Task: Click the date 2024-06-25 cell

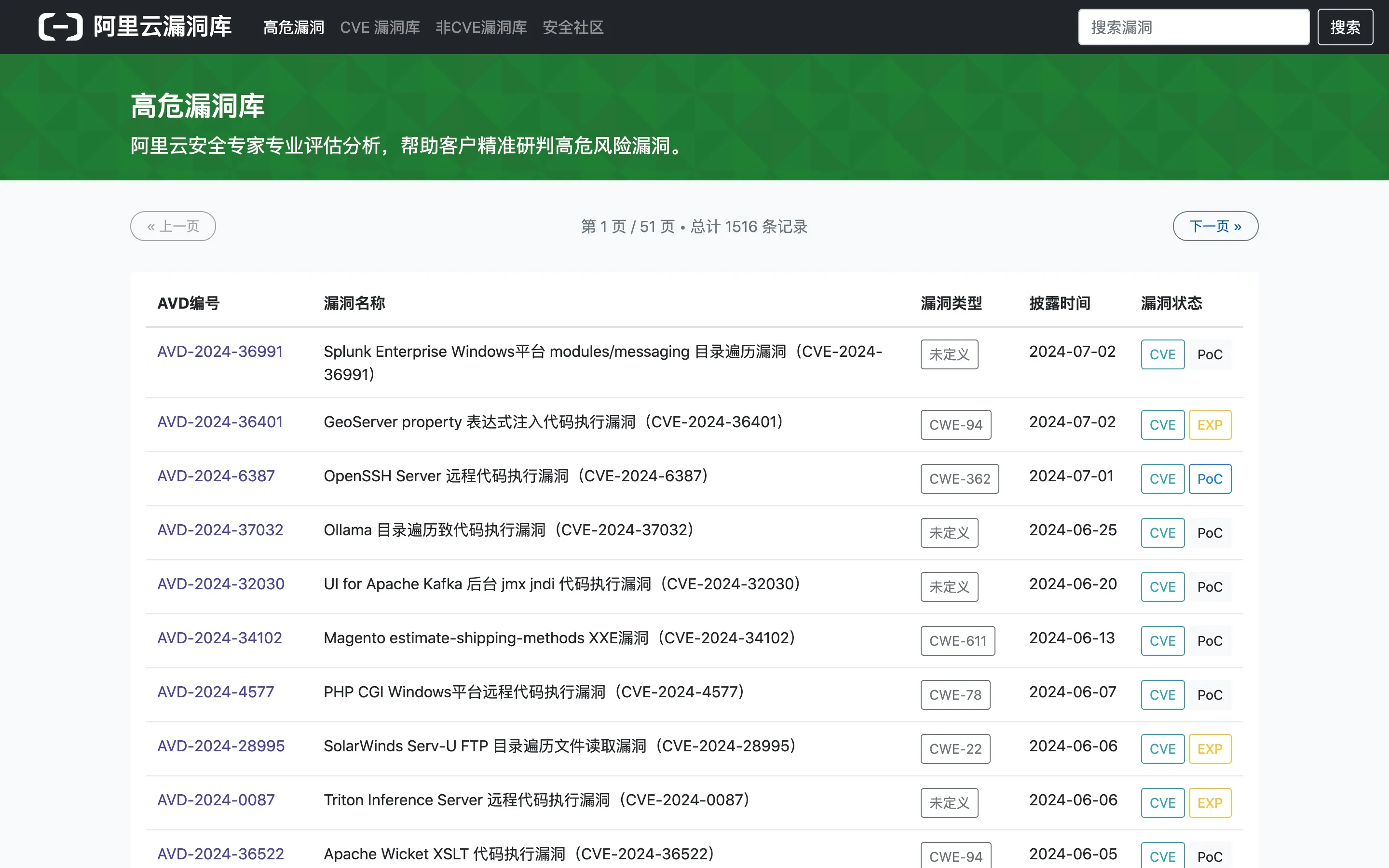Action: coord(1073,530)
